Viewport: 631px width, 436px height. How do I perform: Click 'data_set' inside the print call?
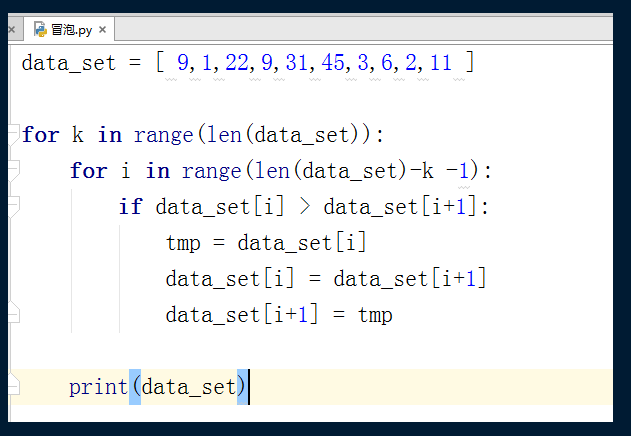(189, 387)
